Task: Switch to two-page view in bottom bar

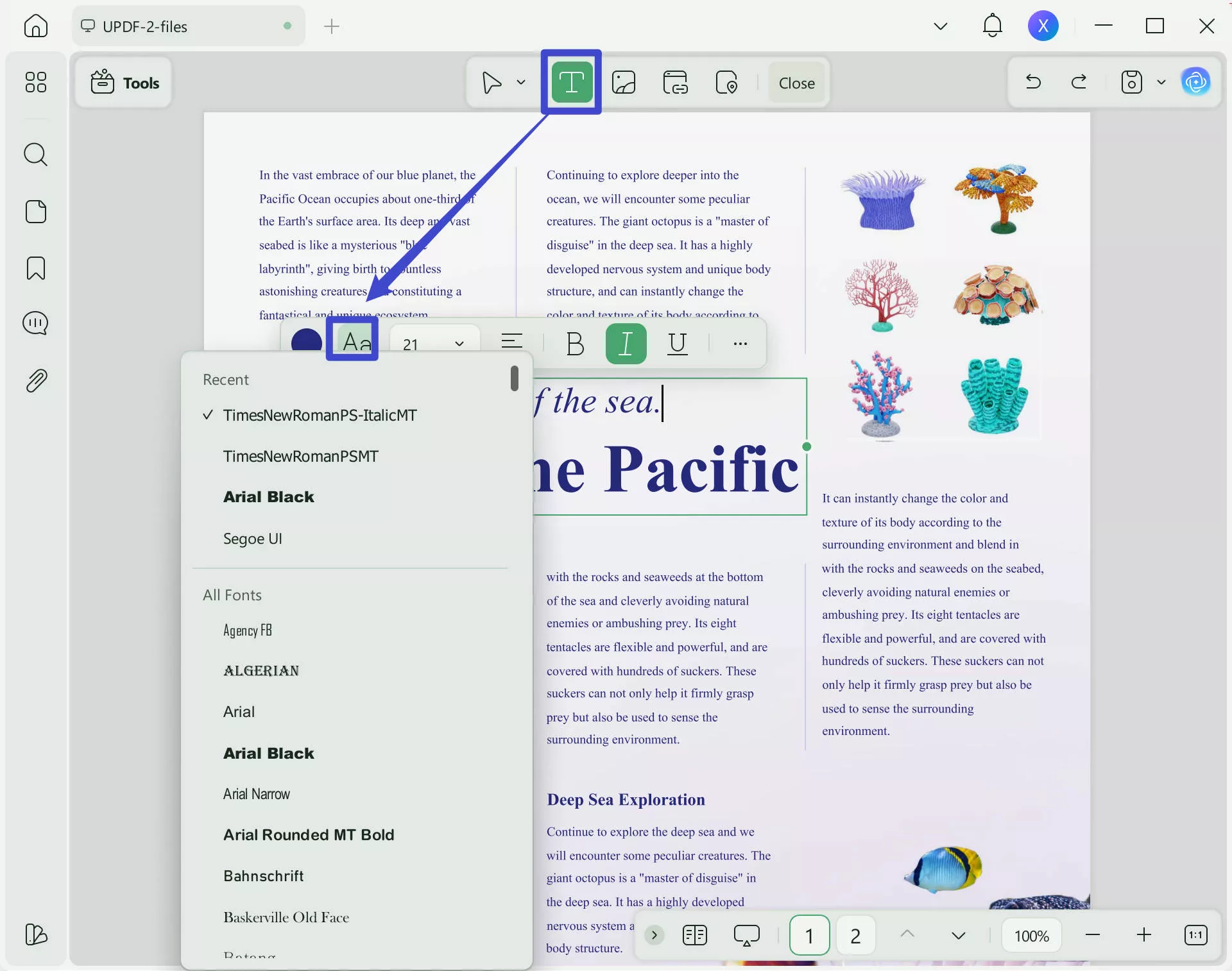Action: click(695, 935)
